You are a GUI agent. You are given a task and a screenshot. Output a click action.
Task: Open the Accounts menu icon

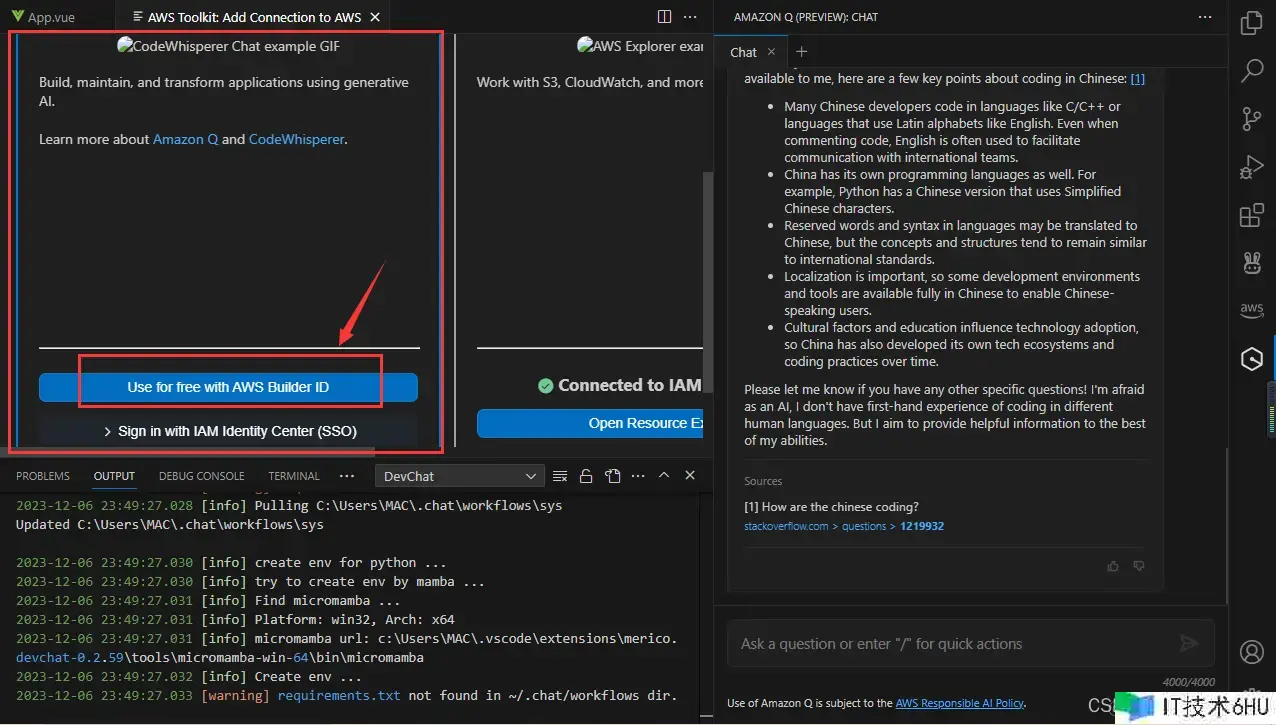pyautogui.click(x=1251, y=652)
